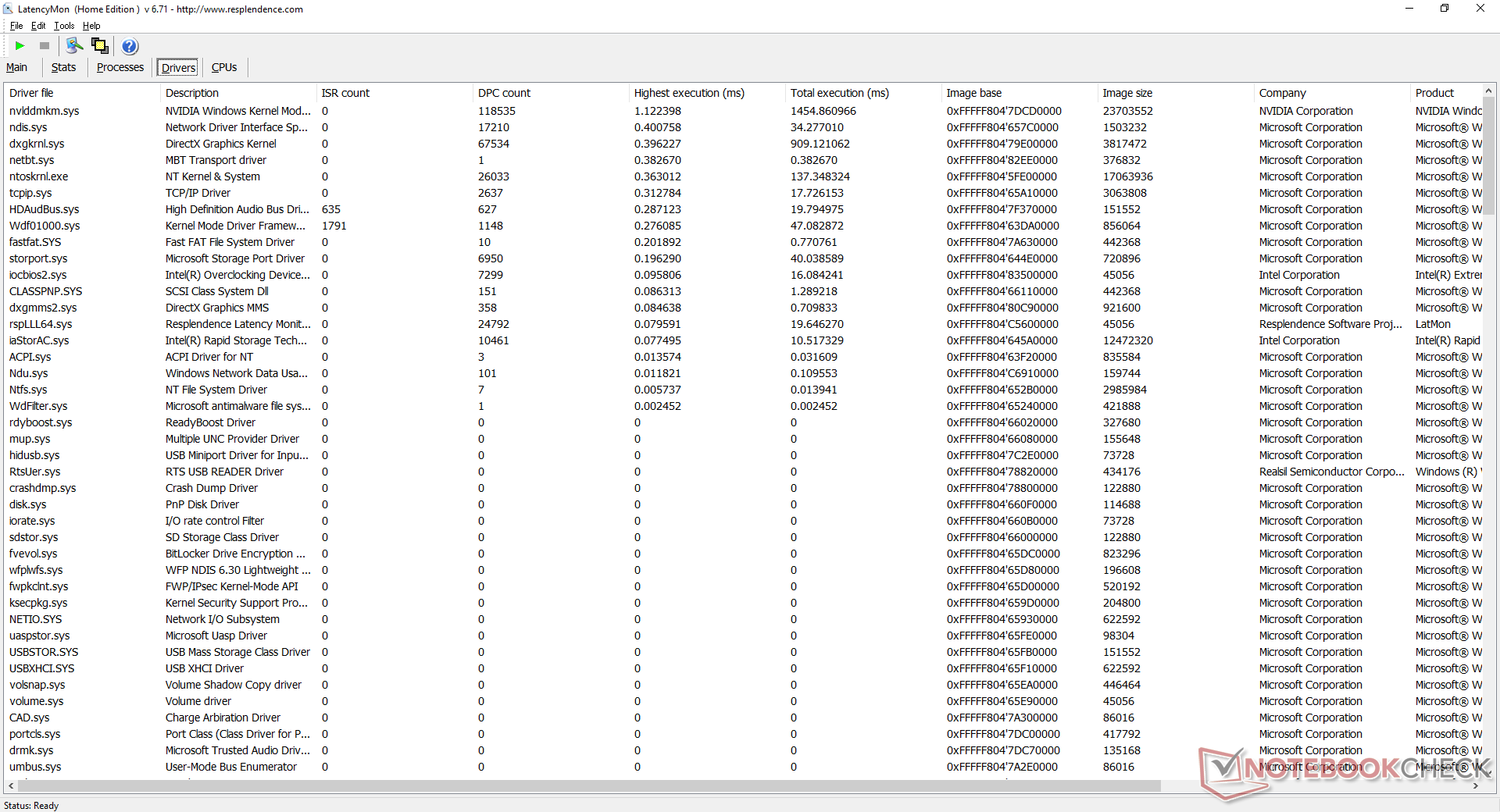The width and height of the screenshot is (1500, 812).
Task: Select the ndis.sys driver row
Action: click(x=743, y=127)
